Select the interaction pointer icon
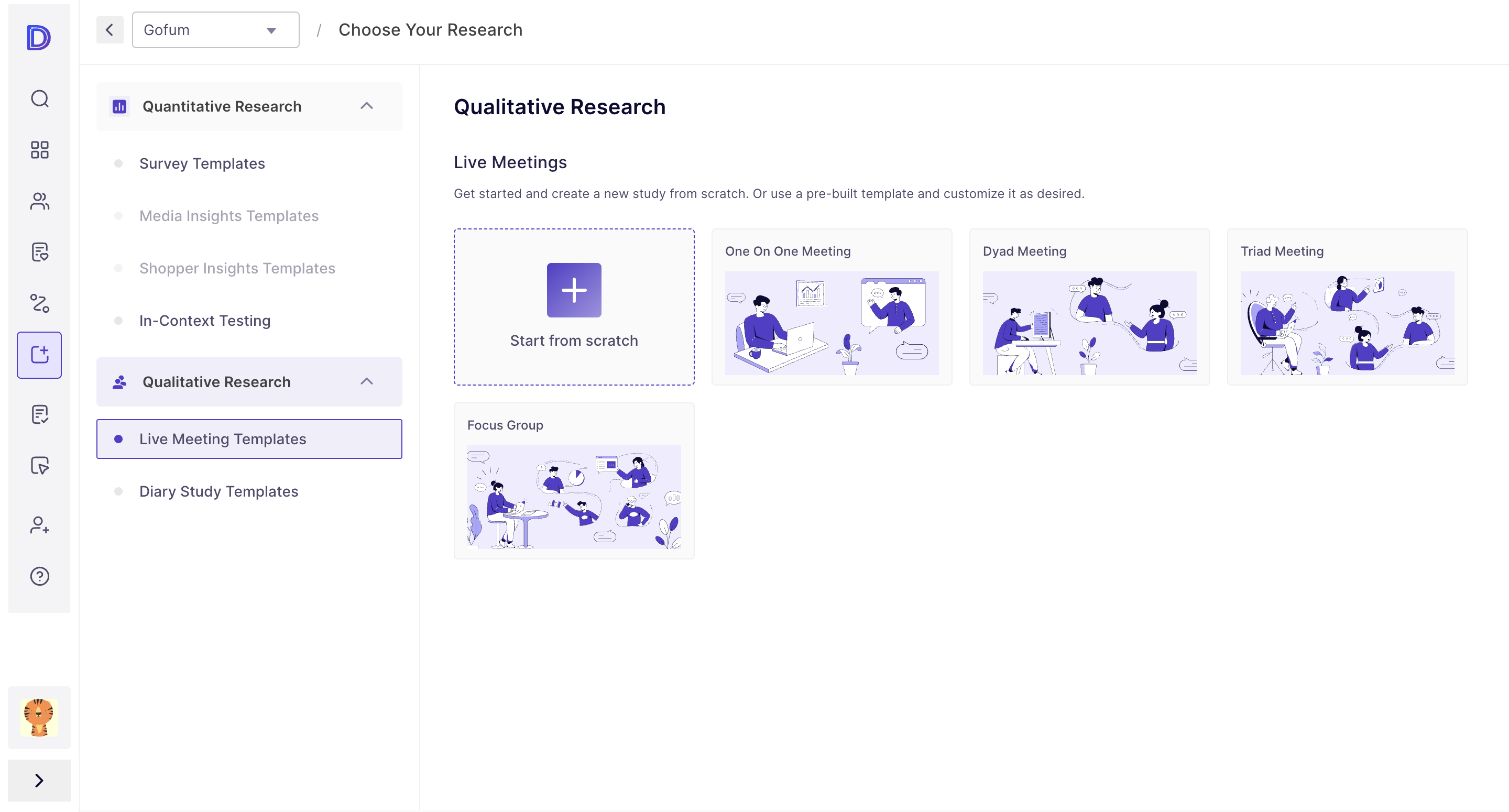 [x=39, y=466]
